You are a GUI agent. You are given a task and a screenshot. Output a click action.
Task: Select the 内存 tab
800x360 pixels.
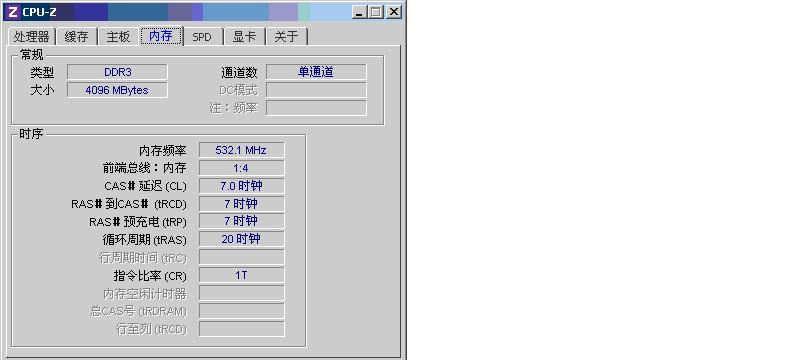161,36
